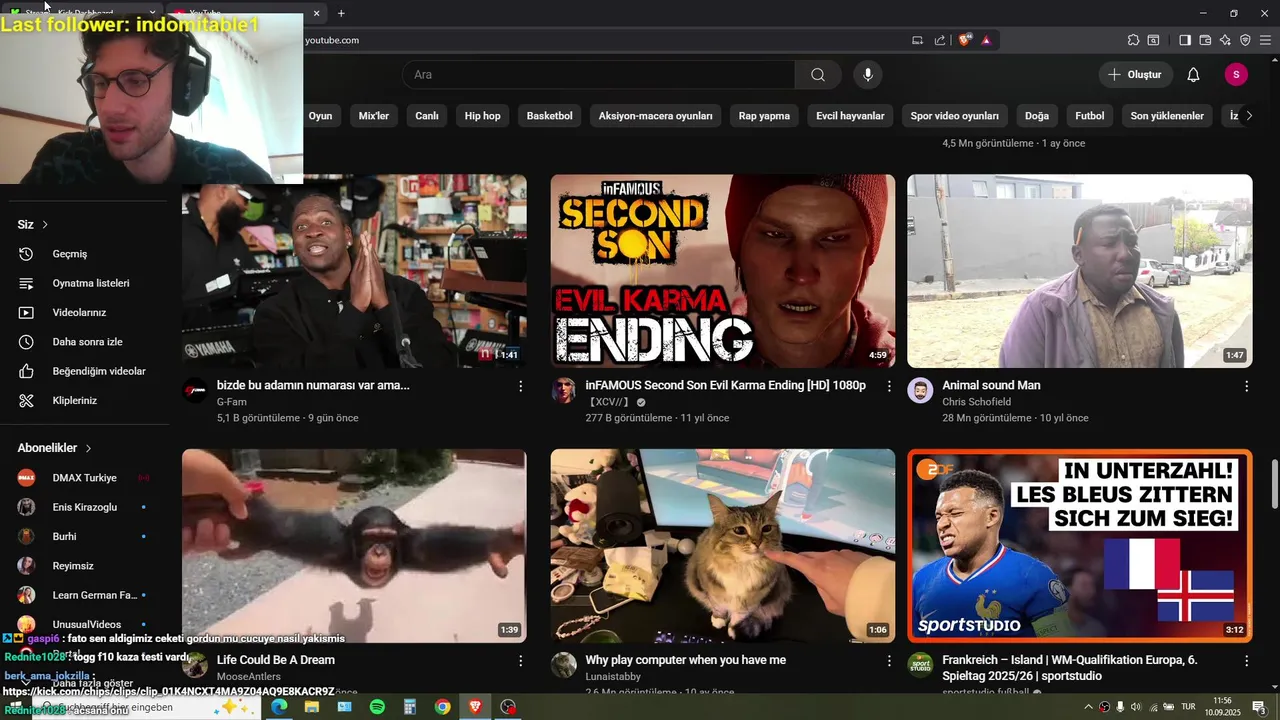Select the Doğa chip
This screenshot has width=1280, height=720.
pos(1037,116)
